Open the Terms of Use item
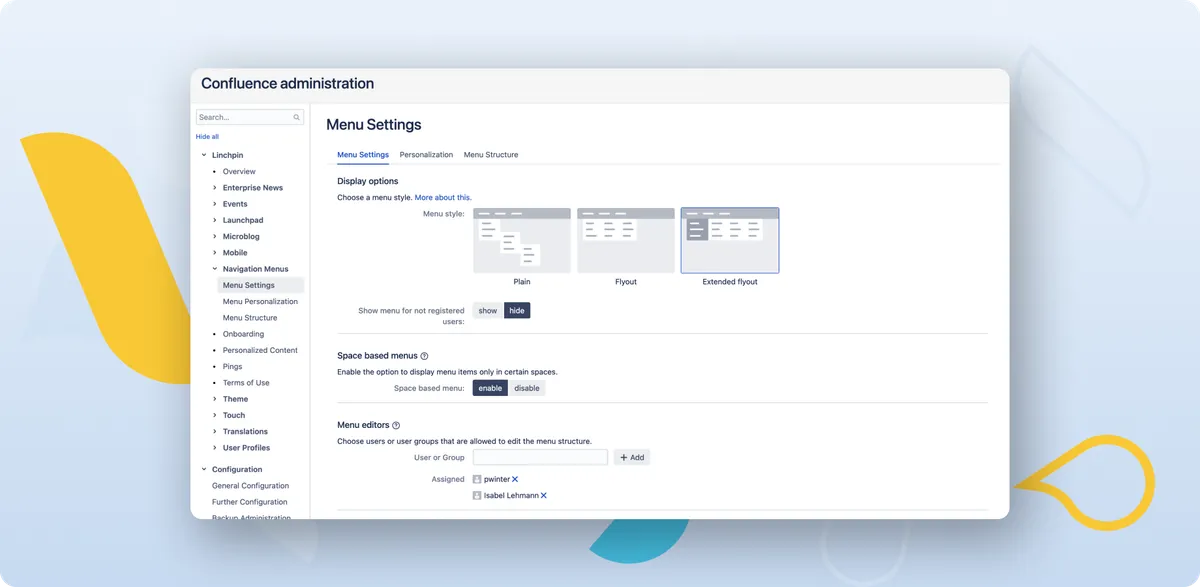This screenshot has height=587, width=1200. tap(246, 383)
